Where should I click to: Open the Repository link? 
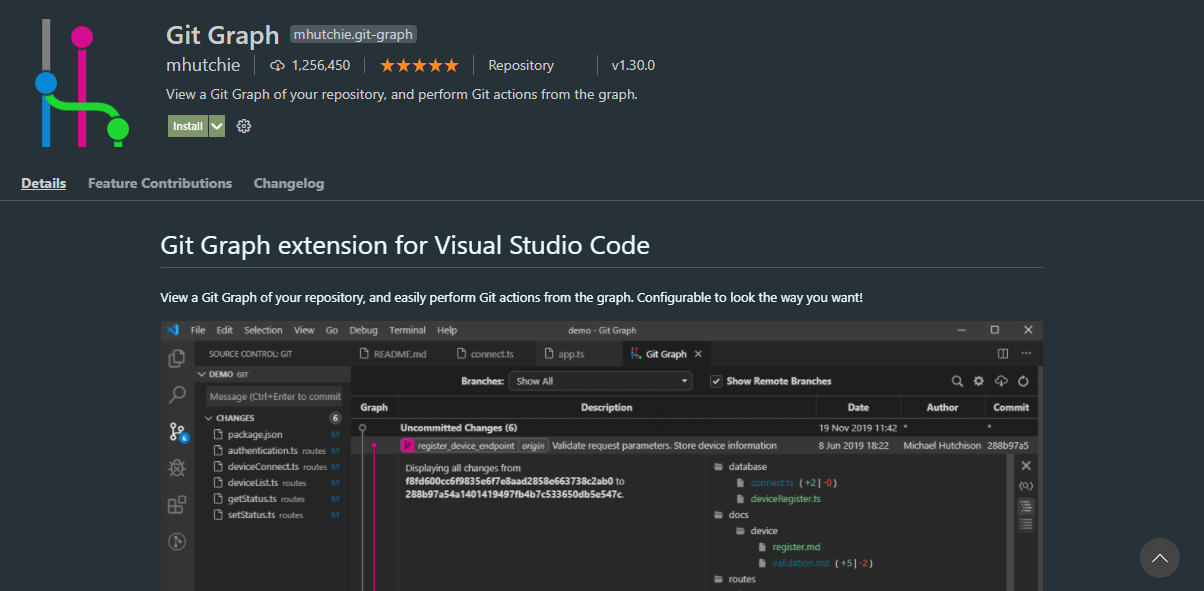[521, 65]
